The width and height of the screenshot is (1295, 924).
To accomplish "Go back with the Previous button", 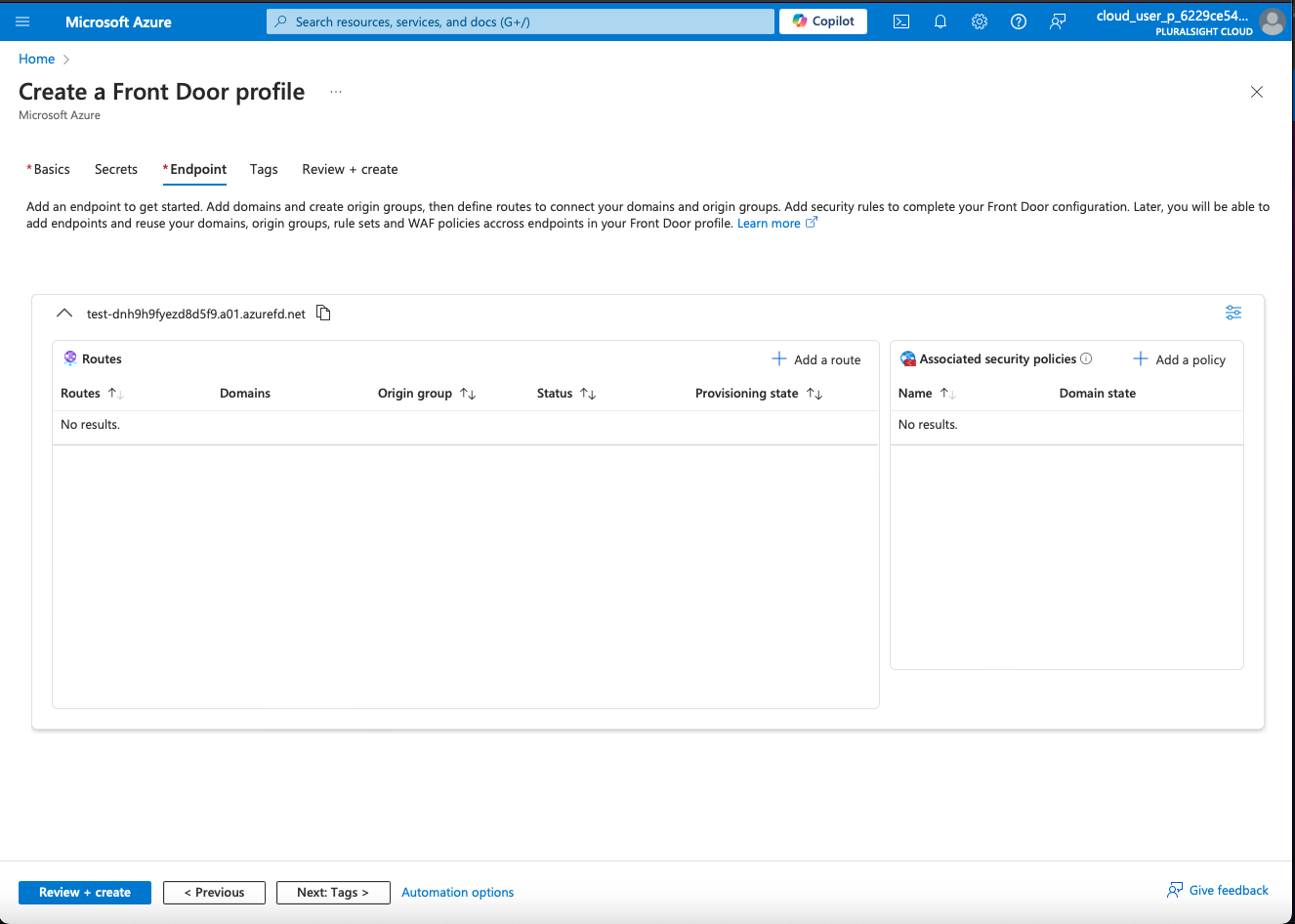I will pyautogui.click(x=214, y=893).
